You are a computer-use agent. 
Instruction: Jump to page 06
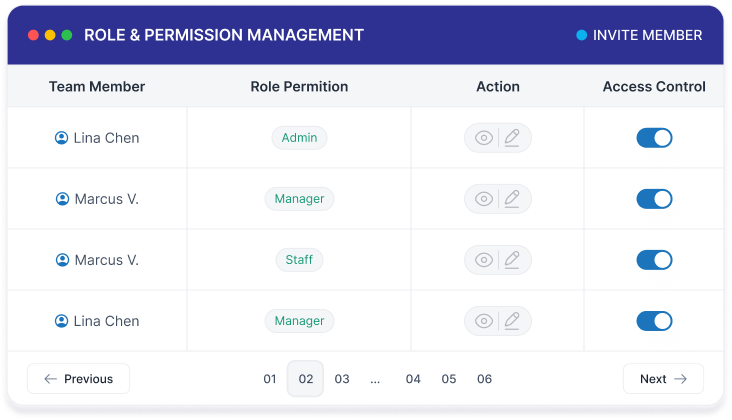(484, 379)
